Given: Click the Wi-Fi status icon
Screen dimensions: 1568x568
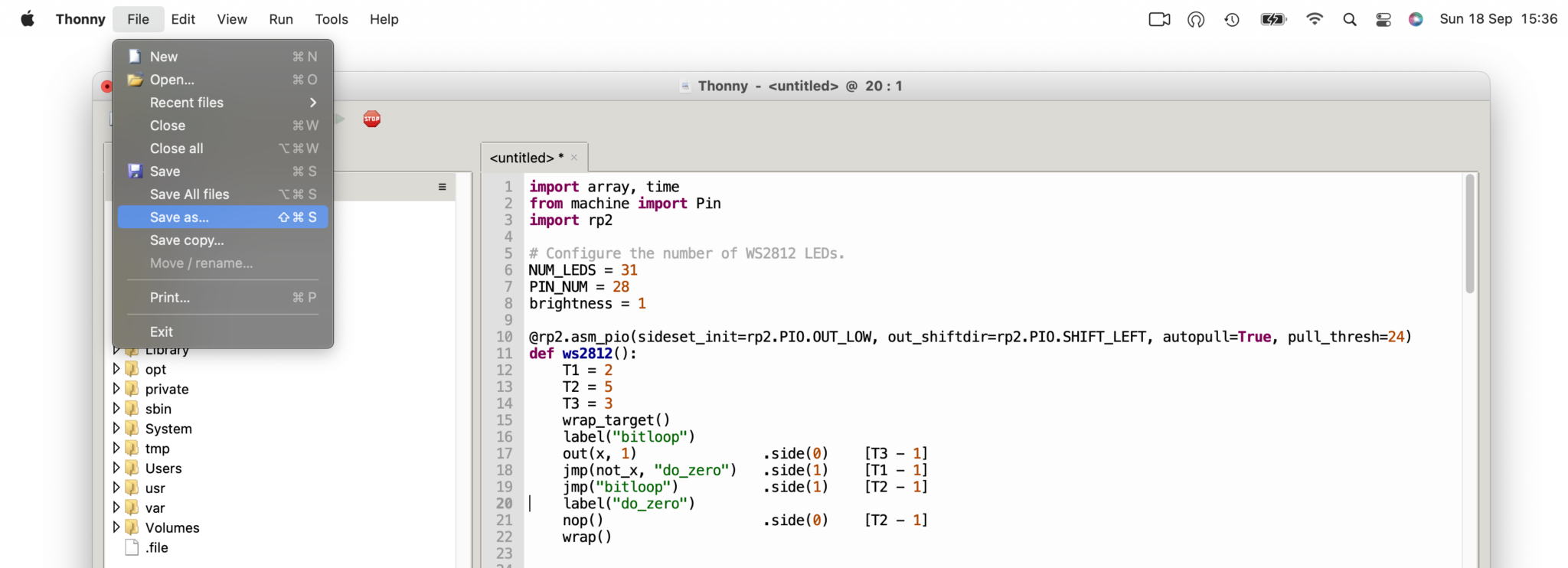Looking at the screenshot, I should click(x=1315, y=19).
